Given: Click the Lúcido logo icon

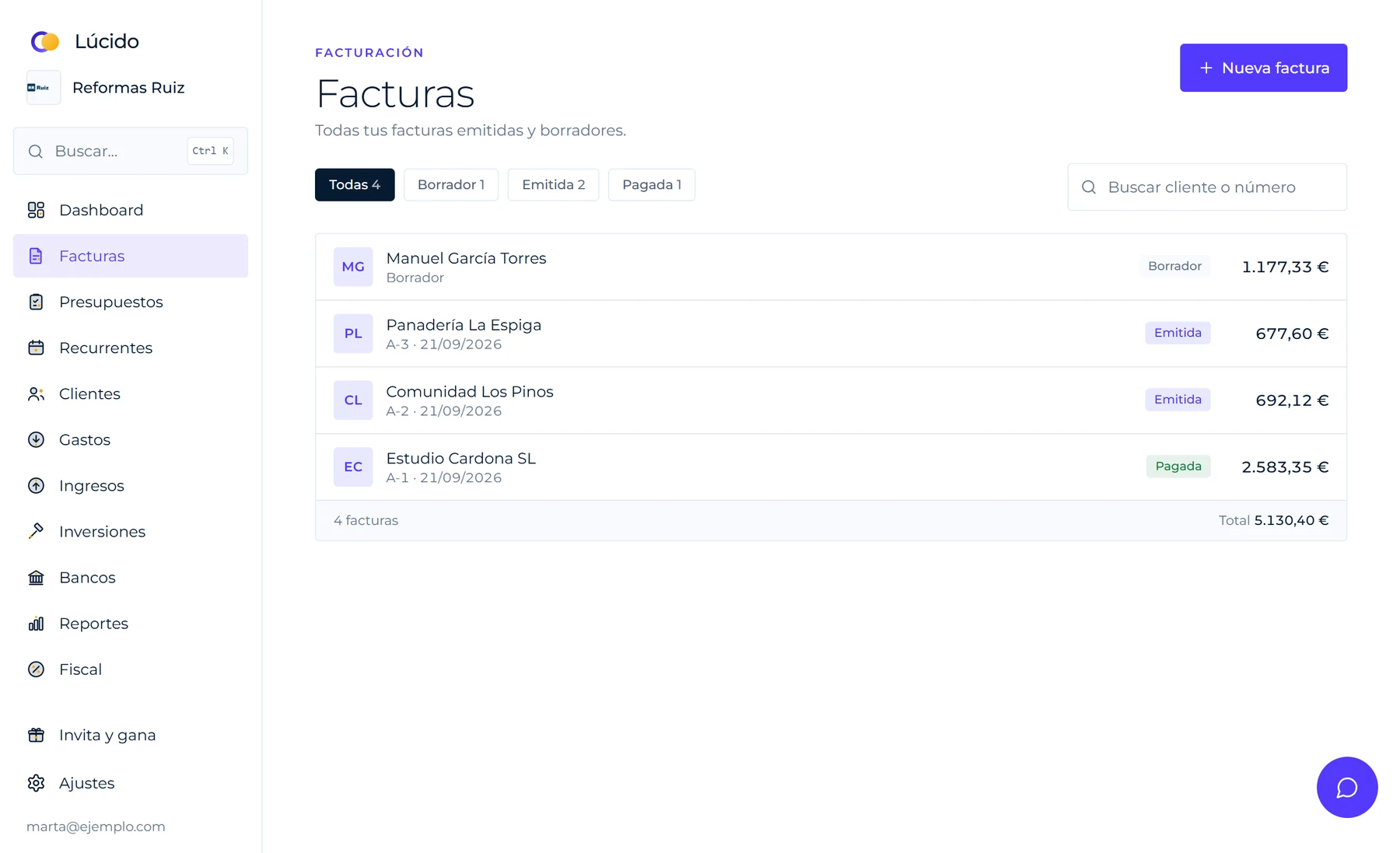Looking at the screenshot, I should 45,41.
